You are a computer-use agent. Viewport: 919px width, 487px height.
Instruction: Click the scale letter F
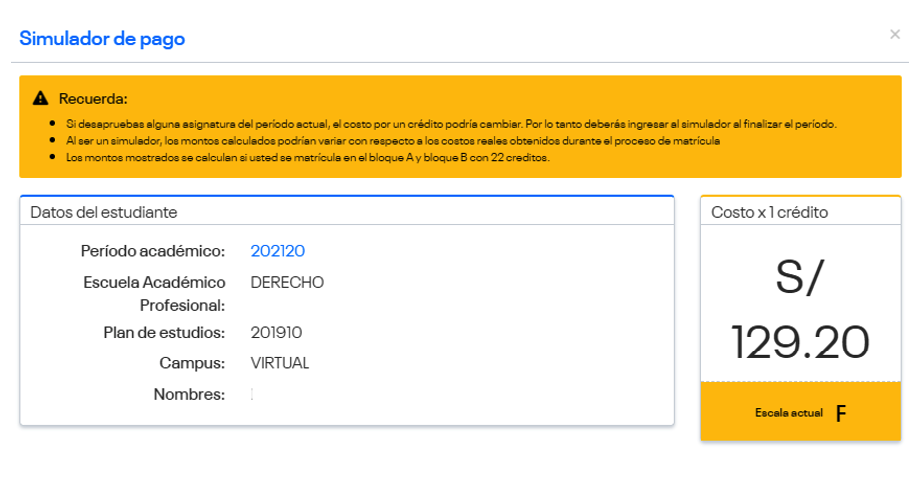tap(841, 413)
